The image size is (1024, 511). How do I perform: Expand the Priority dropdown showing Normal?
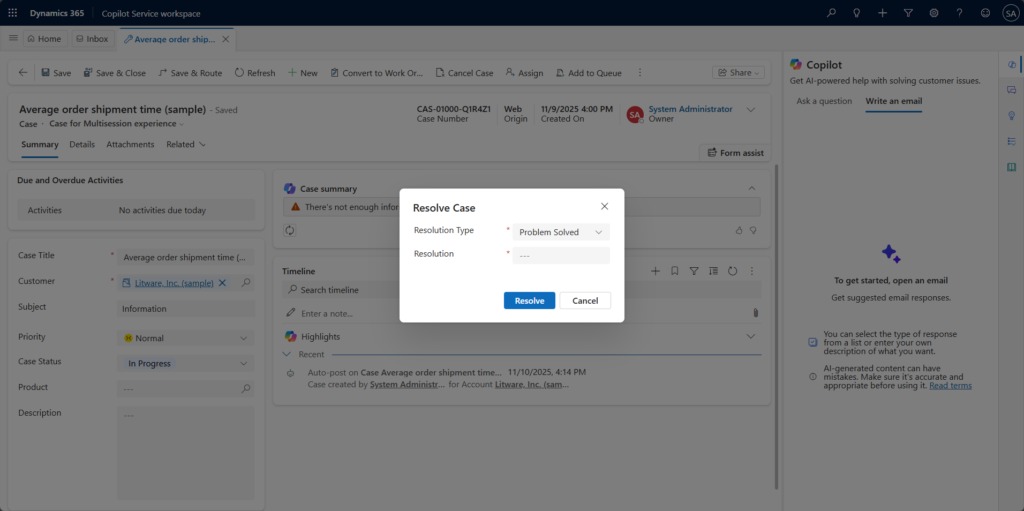tap(185, 338)
